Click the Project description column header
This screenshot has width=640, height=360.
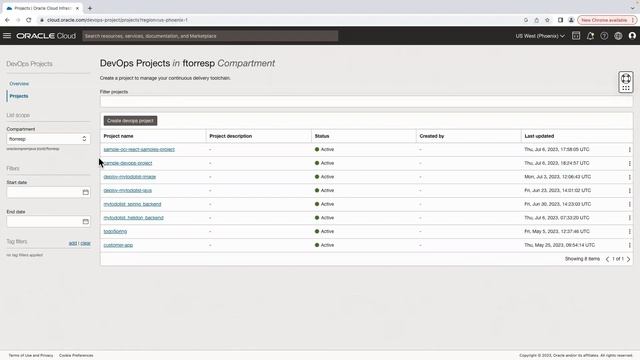coord(231,136)
